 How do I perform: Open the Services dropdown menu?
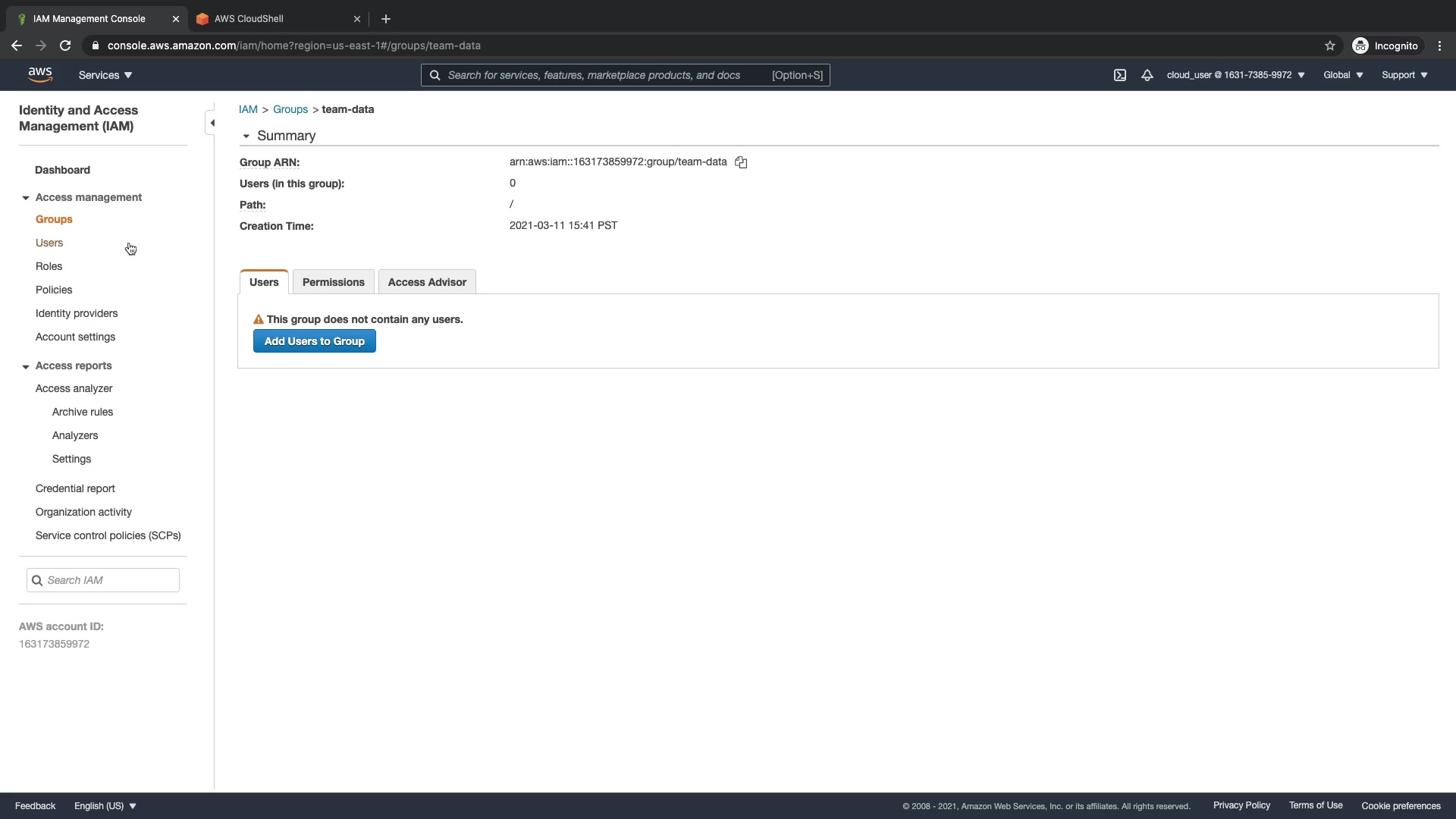pos(105,75)
